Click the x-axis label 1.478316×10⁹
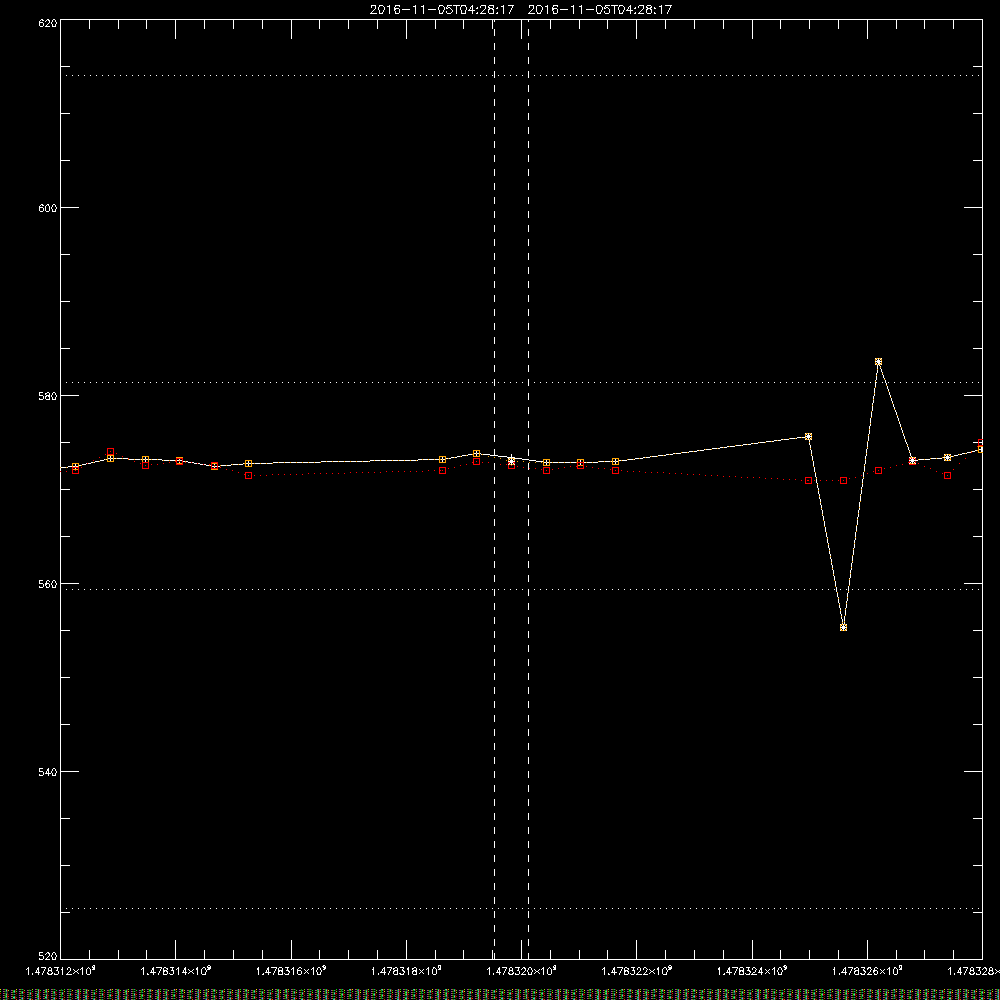This screenshot has width=1000, height=1000. (x=291, y=971)
